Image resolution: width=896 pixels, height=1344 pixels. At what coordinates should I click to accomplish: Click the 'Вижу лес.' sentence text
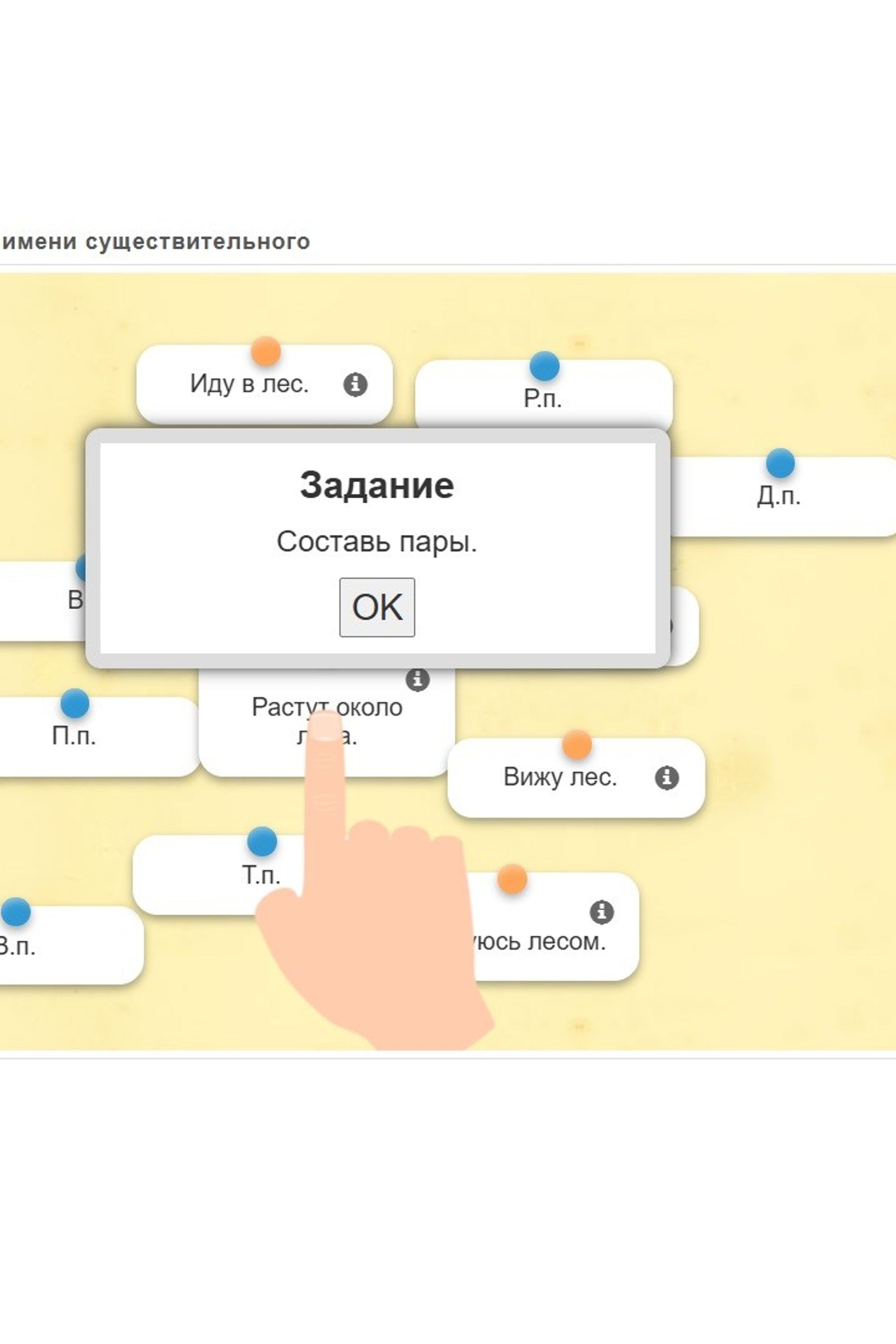coord(560,777)
